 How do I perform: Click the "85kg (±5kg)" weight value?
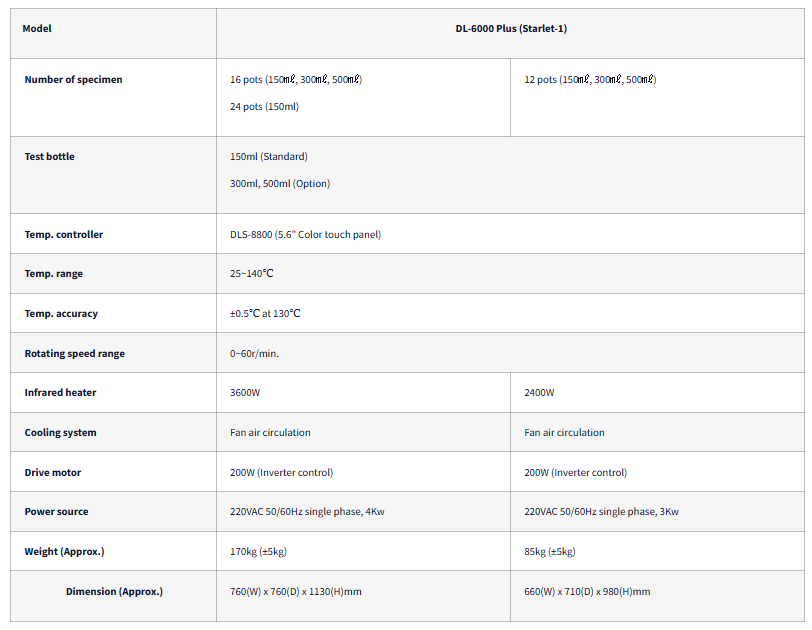click(x=550, y=552)
